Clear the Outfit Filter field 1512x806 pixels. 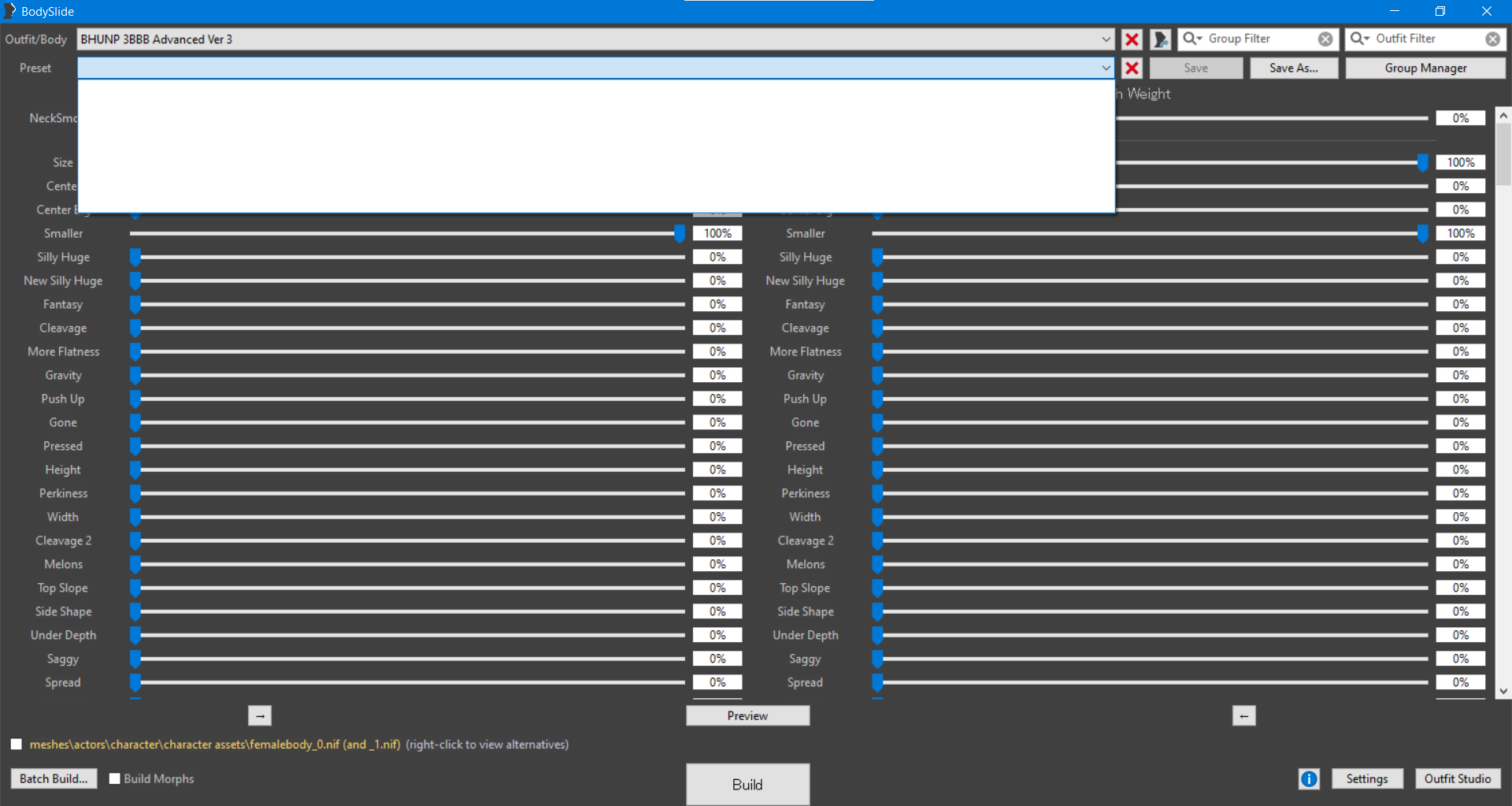coord(1492,39)
